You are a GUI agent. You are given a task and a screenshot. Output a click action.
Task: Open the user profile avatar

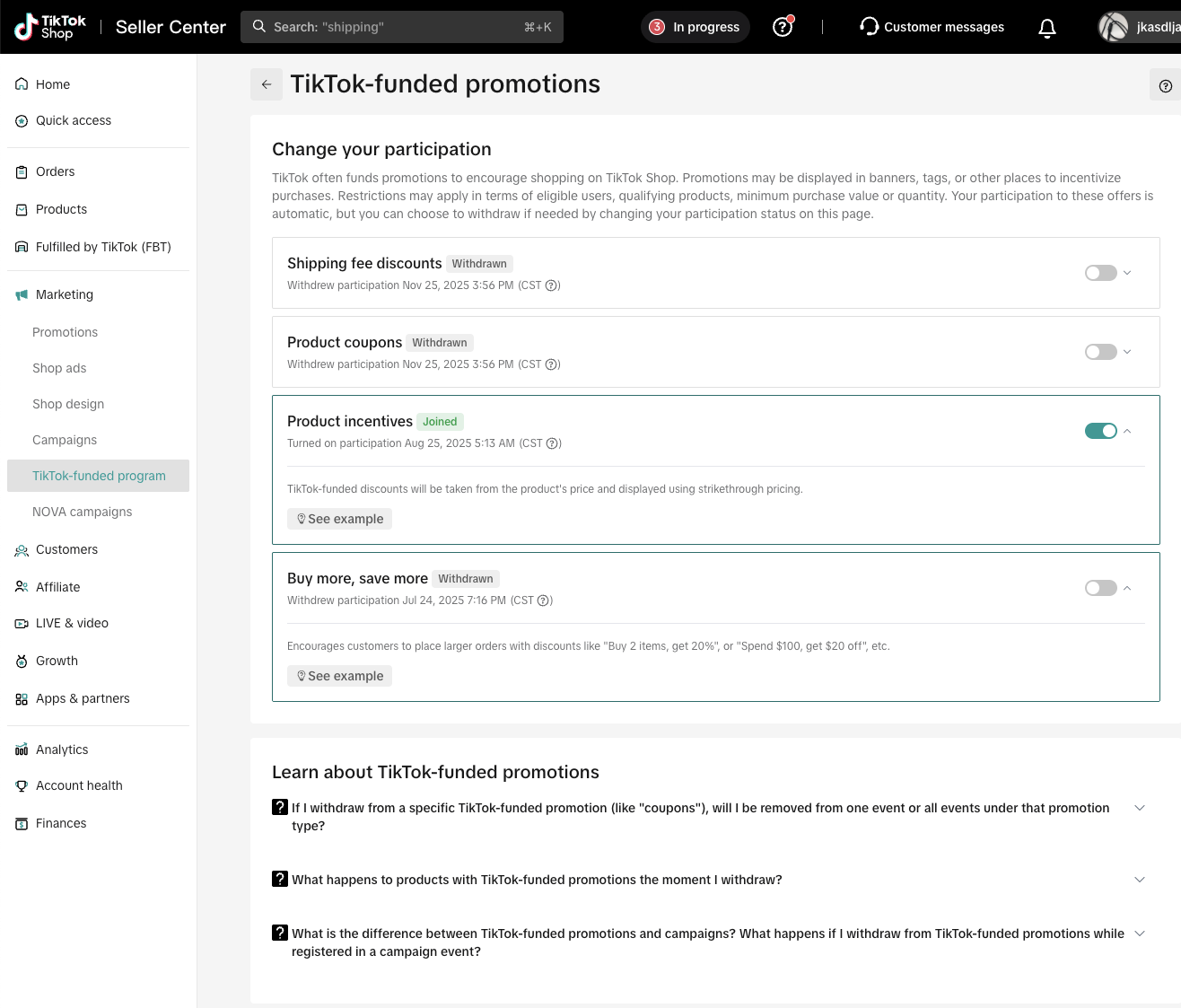point(1114,27)
